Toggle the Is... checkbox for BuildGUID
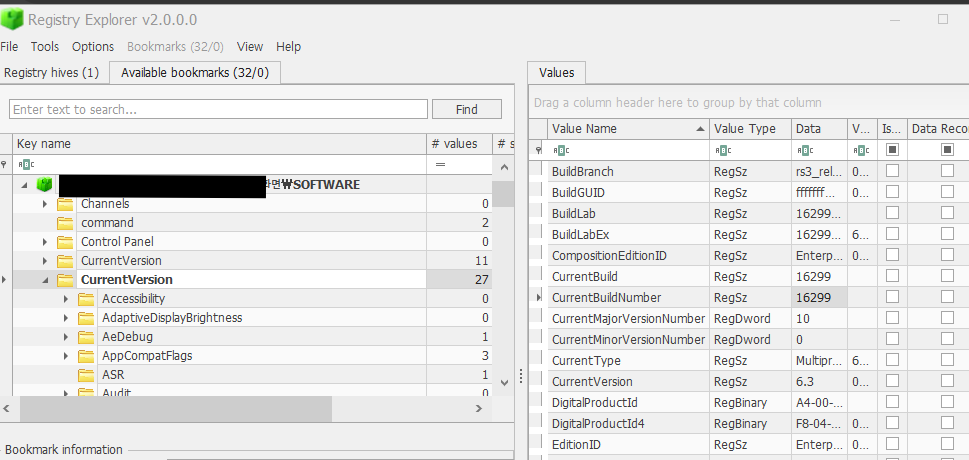969x460 pixels. coord(892,192)
